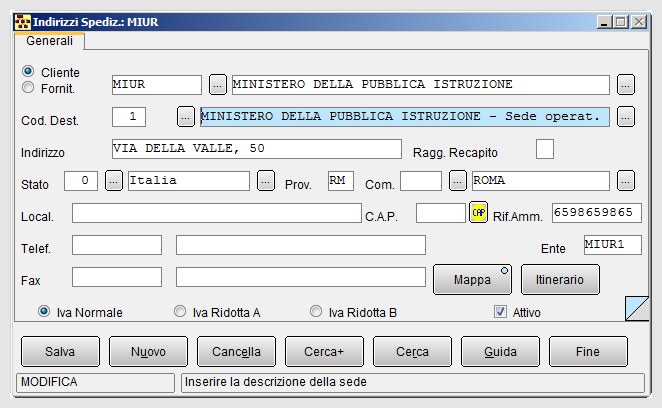Click the Fine button
The width and height of the screenshot is (662, 408).
pyautogui.click(x=588, y=351)
